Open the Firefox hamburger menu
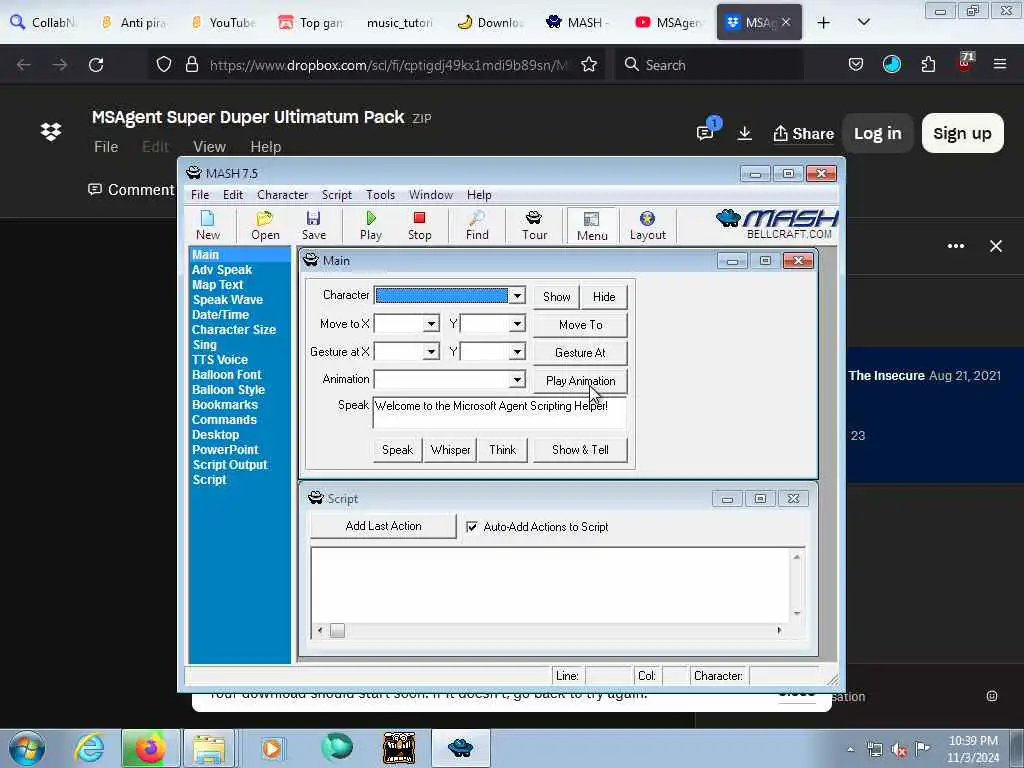 [1000, 64]
